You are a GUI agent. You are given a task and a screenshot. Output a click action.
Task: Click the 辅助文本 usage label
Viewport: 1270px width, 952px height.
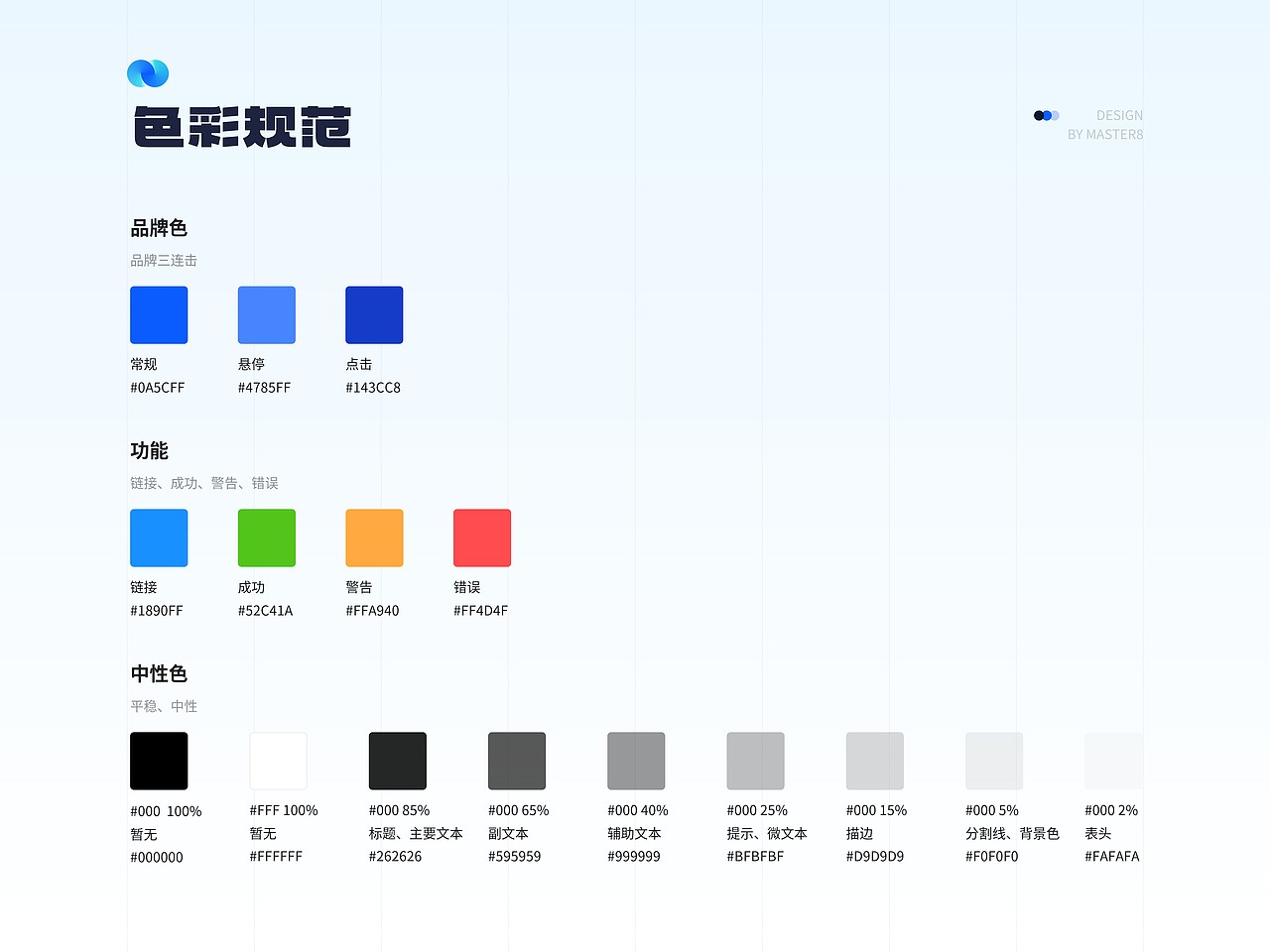coord(634,834)
